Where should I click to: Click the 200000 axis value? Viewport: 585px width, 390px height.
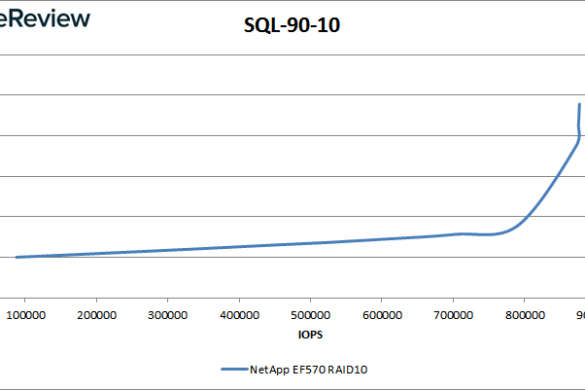coord(97,315)
